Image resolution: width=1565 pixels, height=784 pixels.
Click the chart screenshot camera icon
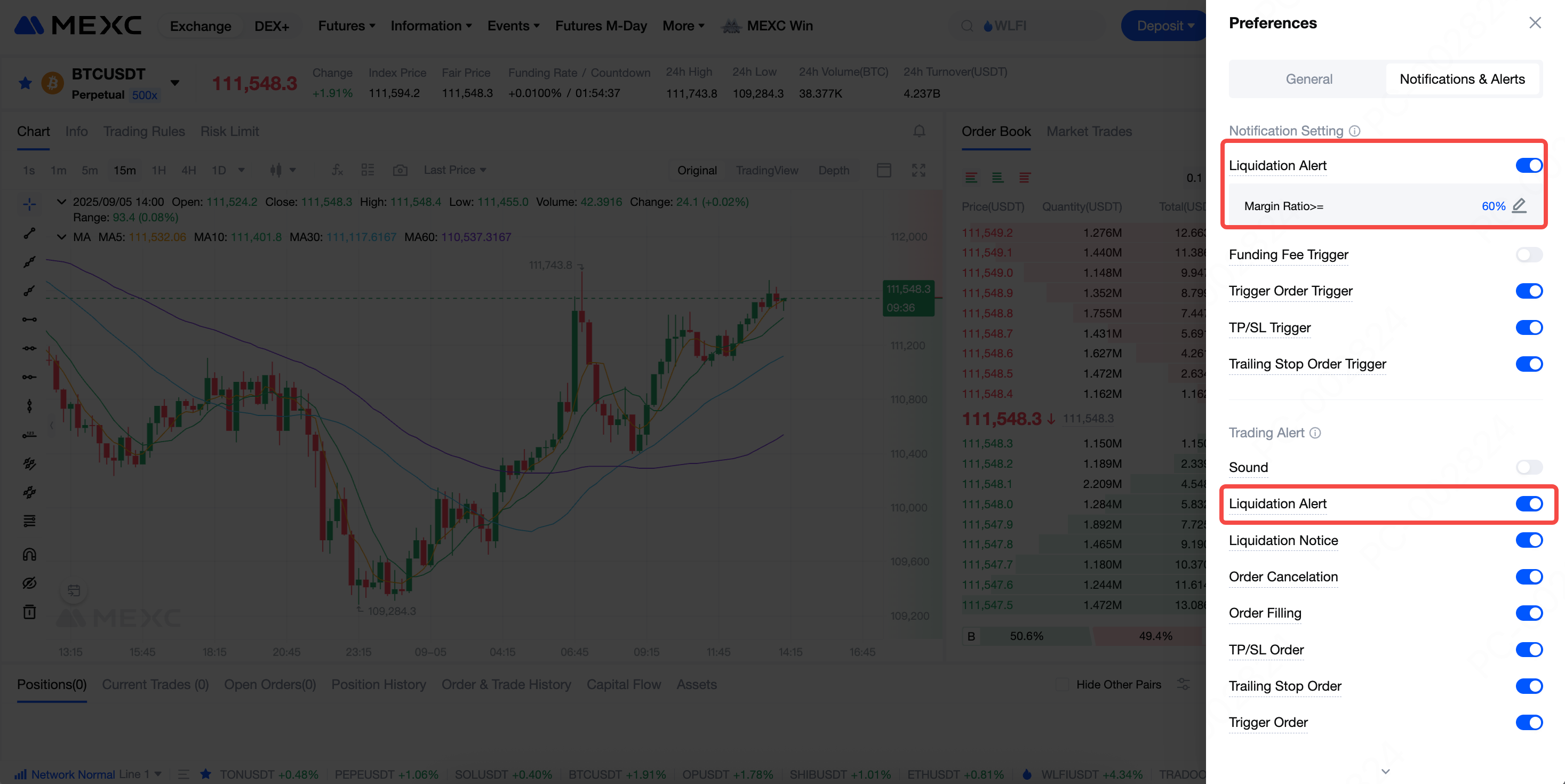coord(400,170)
